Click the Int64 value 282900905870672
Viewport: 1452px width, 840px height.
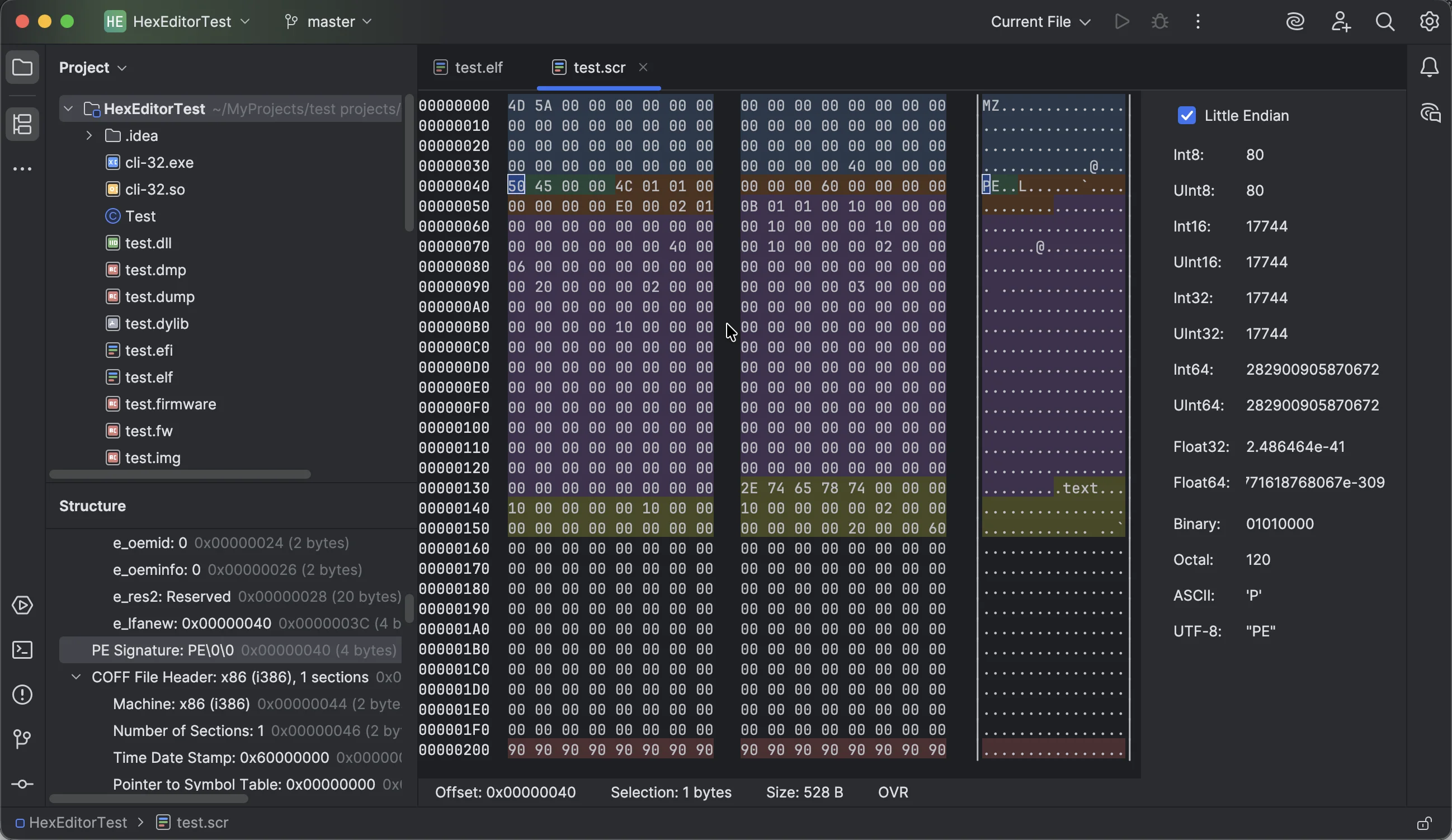coord(1313,370)
